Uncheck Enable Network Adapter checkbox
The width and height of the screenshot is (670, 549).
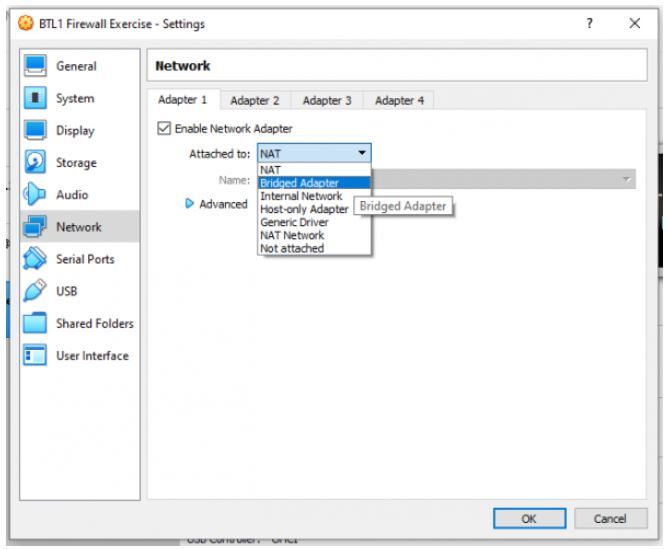(x=164, y=128)
